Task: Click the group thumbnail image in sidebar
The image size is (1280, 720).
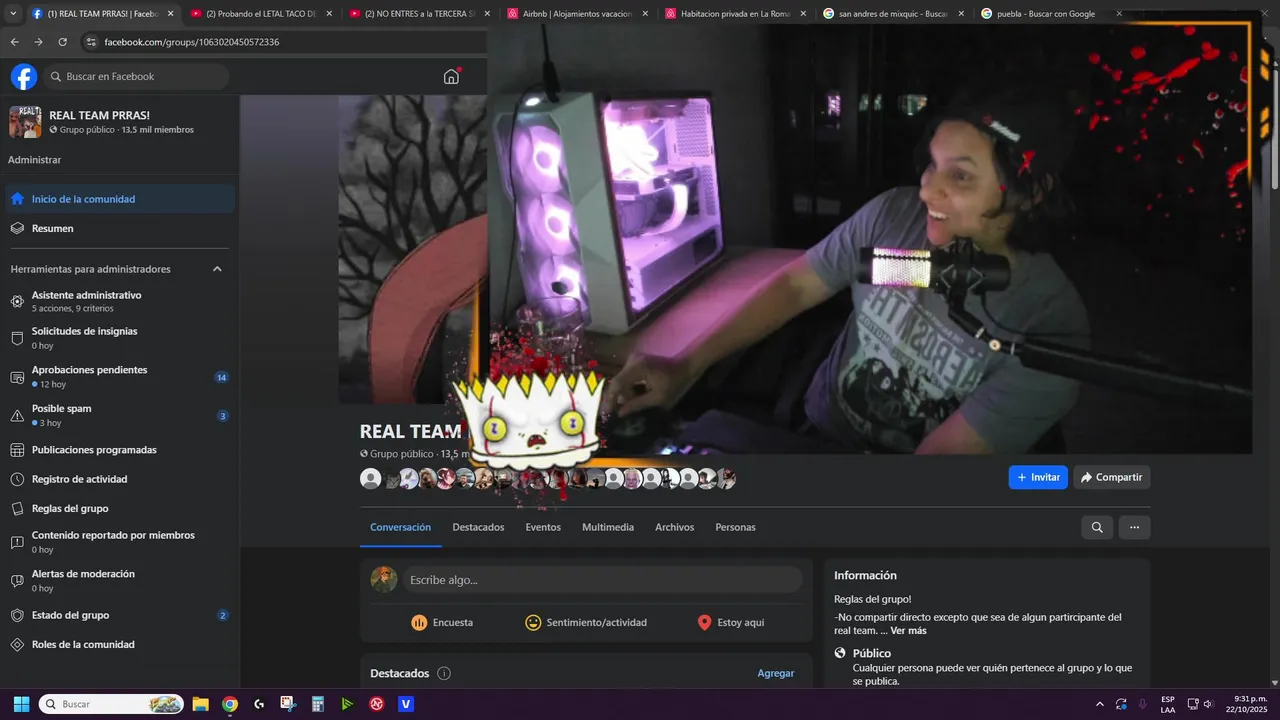Action: 25,122
